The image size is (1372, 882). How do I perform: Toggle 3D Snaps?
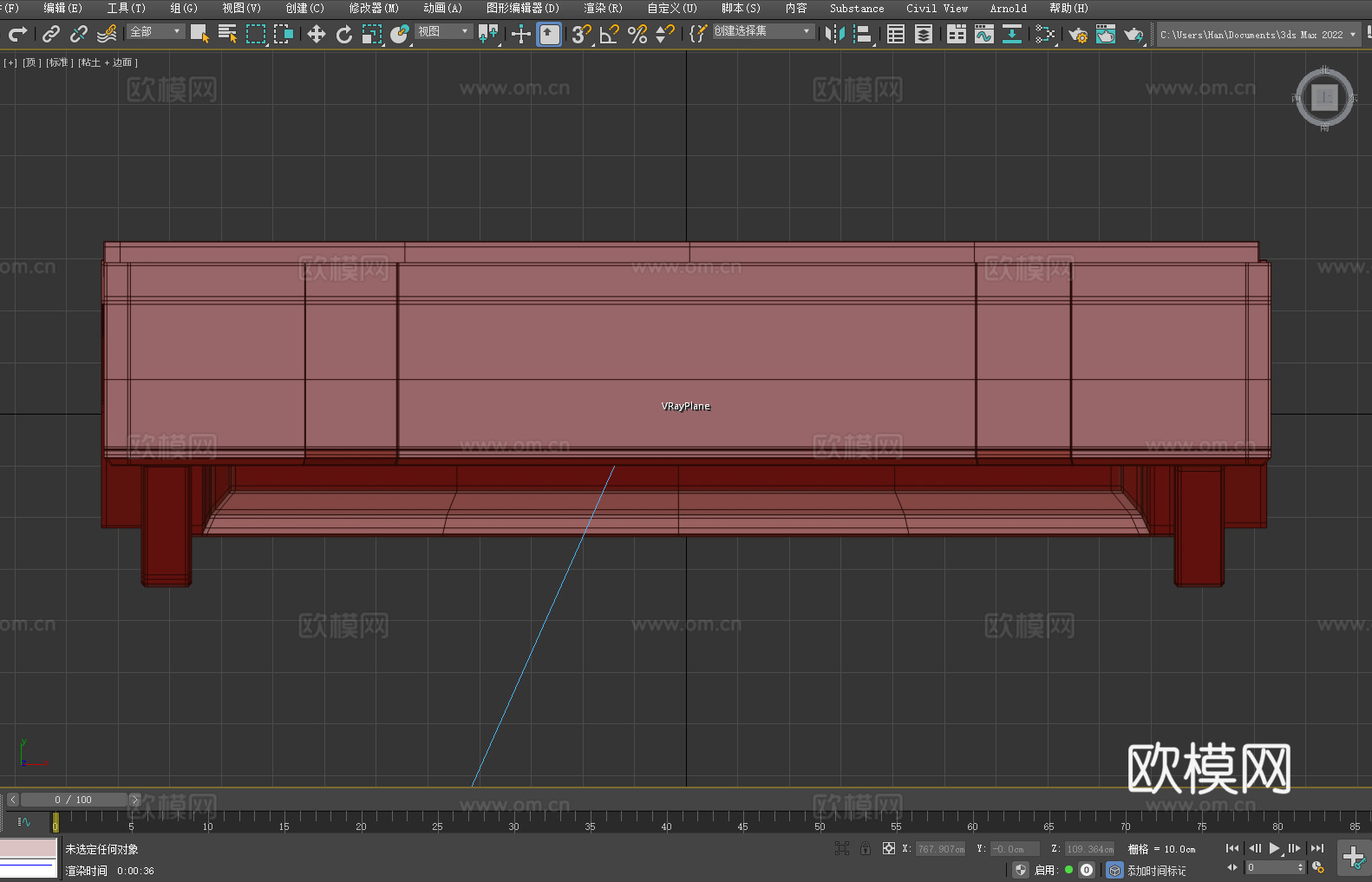pos(582,34)
